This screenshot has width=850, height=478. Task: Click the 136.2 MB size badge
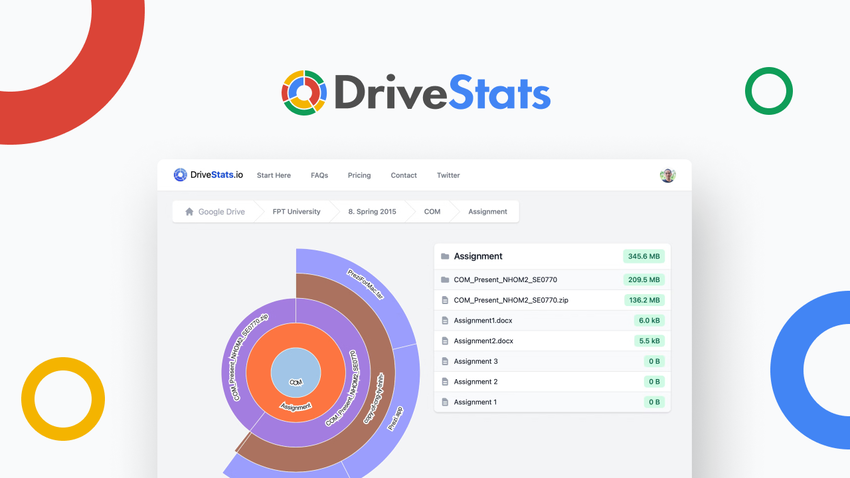[x=644, y=300]
